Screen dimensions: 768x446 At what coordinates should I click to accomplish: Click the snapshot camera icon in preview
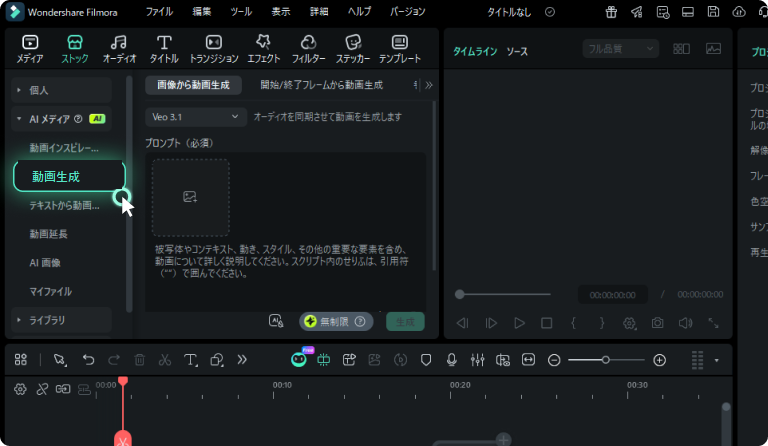[657, 323]
